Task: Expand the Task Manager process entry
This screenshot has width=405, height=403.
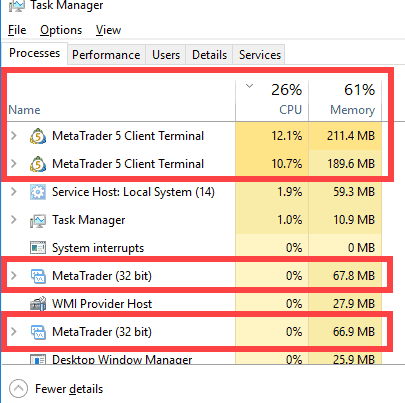Action: (x=14, y=220)
